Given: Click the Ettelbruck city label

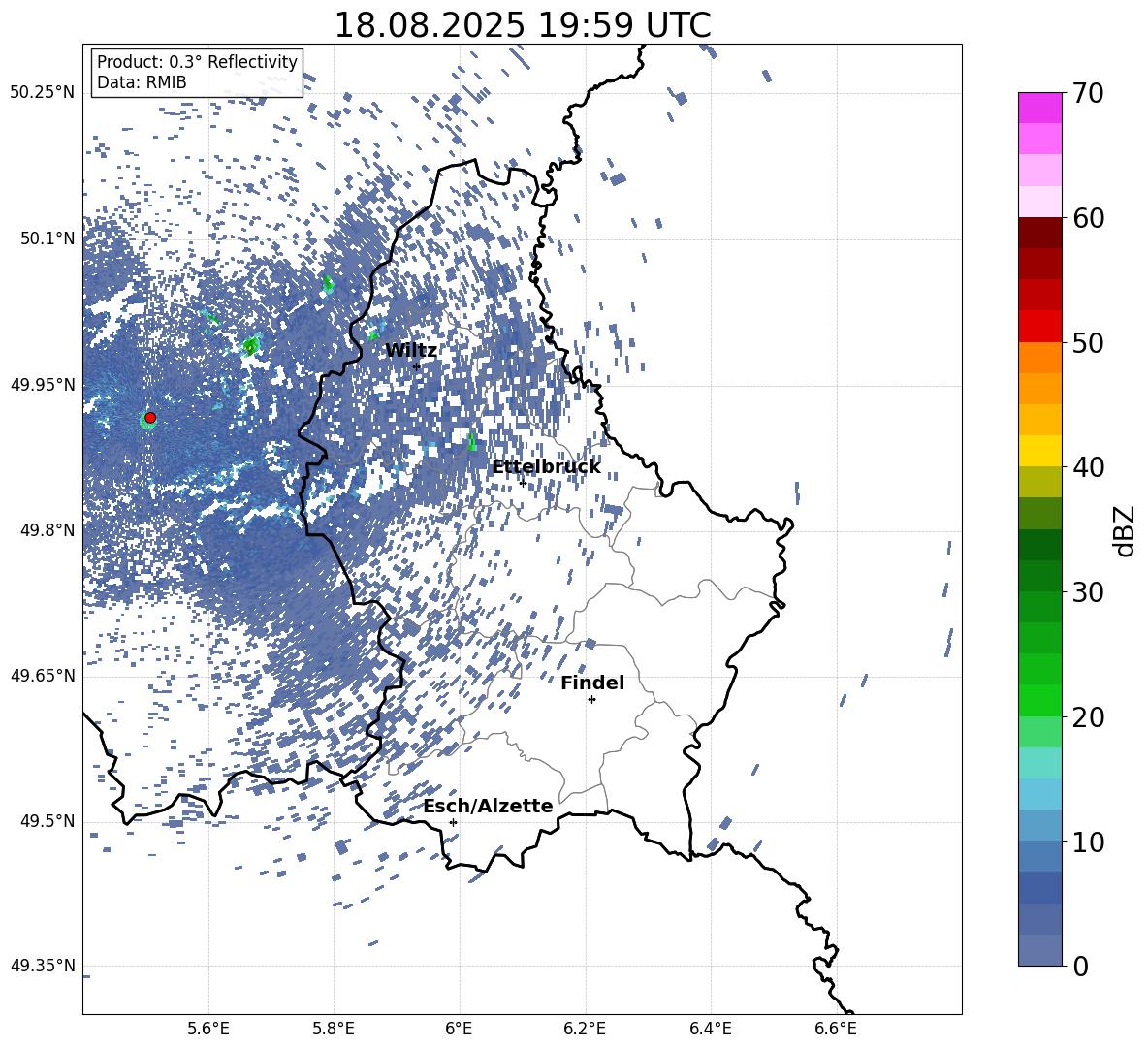Looking at the screenshot, I should (x=546, y=467).
